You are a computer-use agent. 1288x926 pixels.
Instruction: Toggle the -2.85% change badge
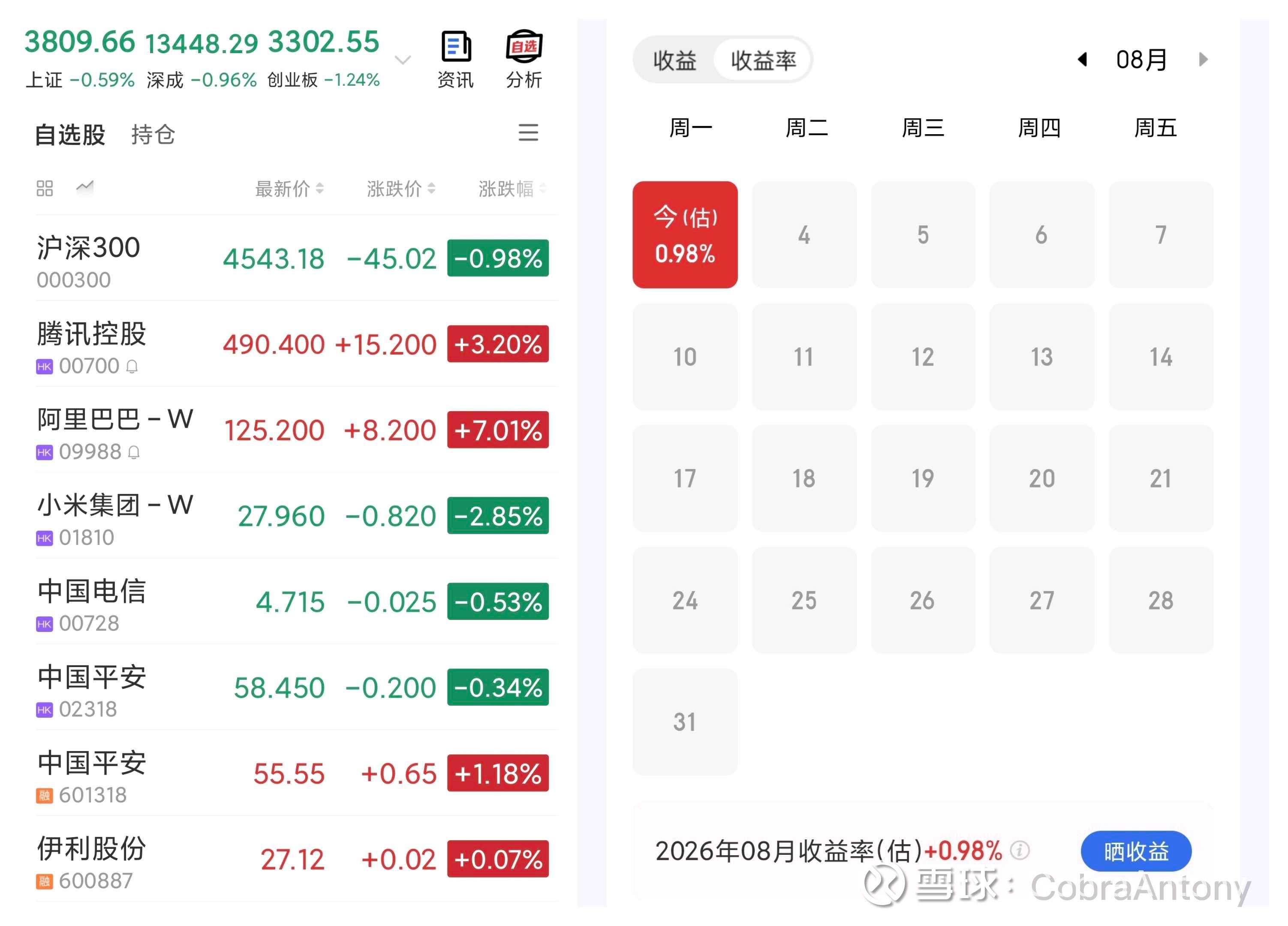tap(498, 516)
